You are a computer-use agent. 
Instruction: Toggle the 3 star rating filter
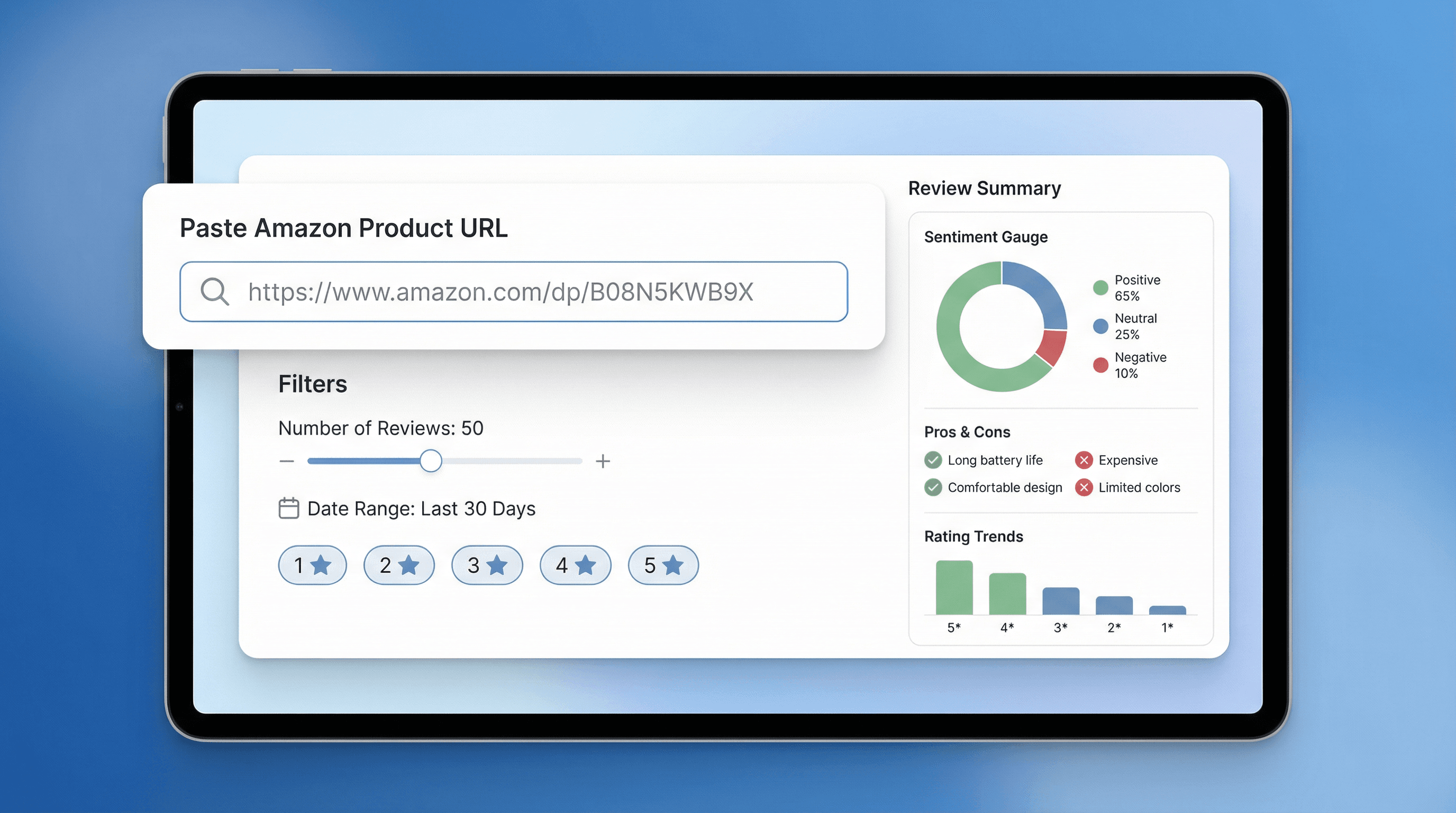tap(487, 565)
